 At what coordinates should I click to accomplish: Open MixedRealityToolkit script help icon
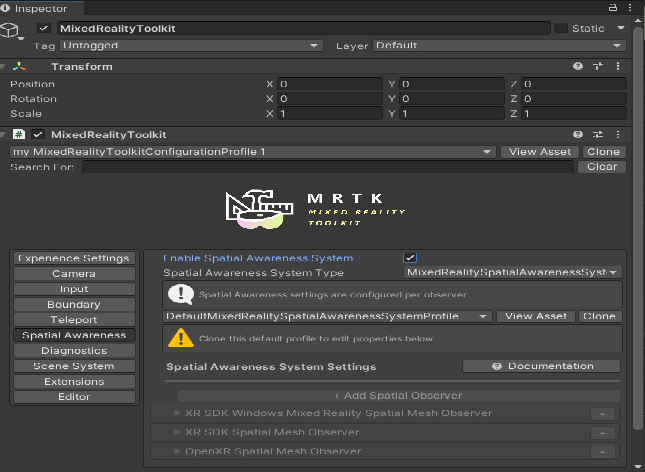coord(578,134)
